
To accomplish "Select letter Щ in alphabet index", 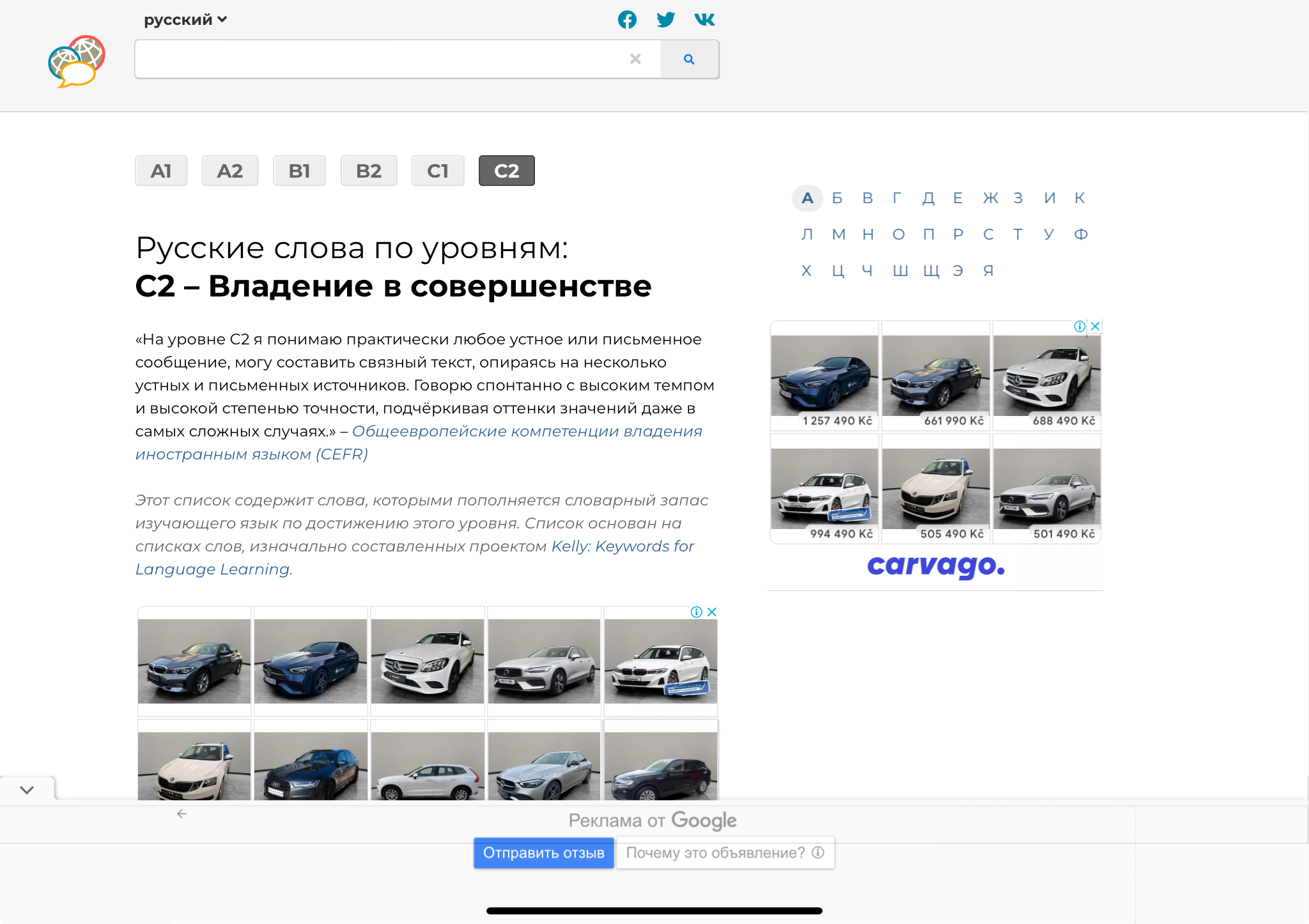I will click(931, 271).
